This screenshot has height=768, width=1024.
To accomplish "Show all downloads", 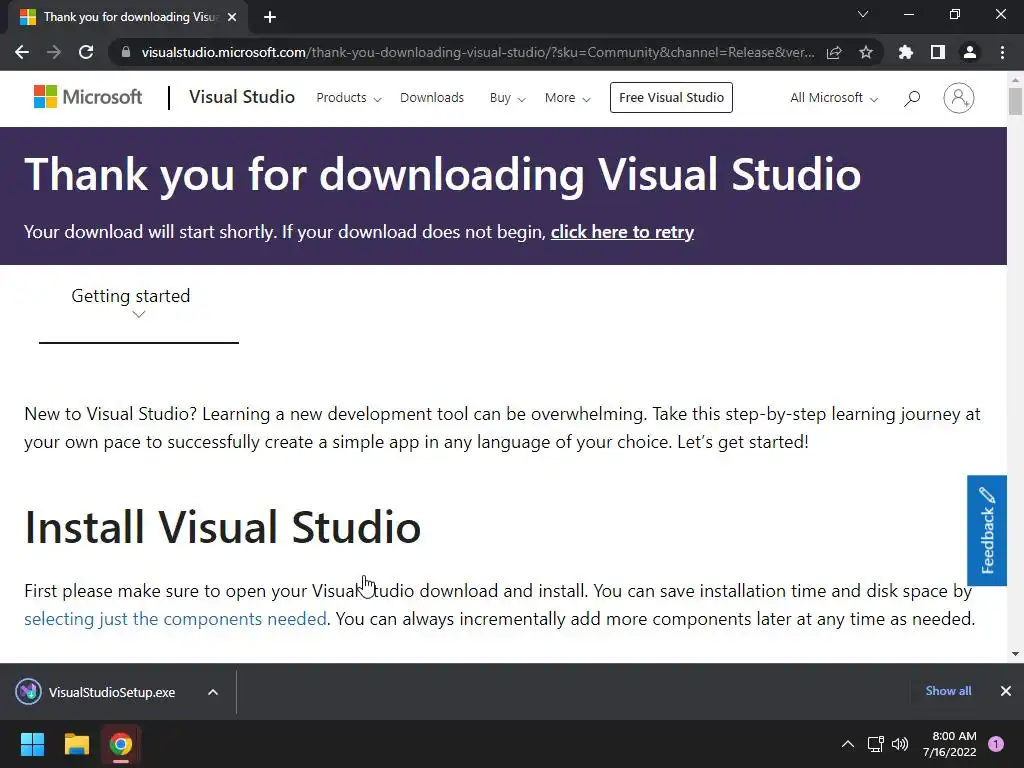I will click(948, 691).
